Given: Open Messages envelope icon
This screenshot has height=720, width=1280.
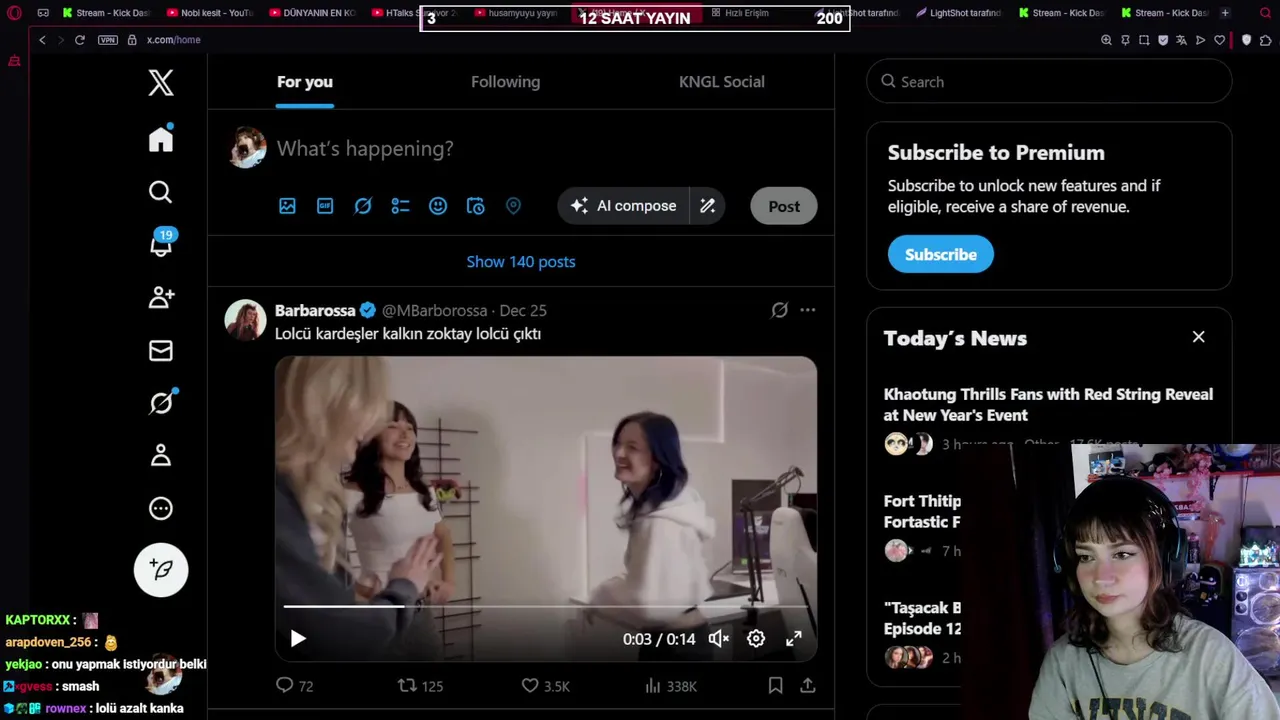Looking at the screenshot, I should point(161,350).
